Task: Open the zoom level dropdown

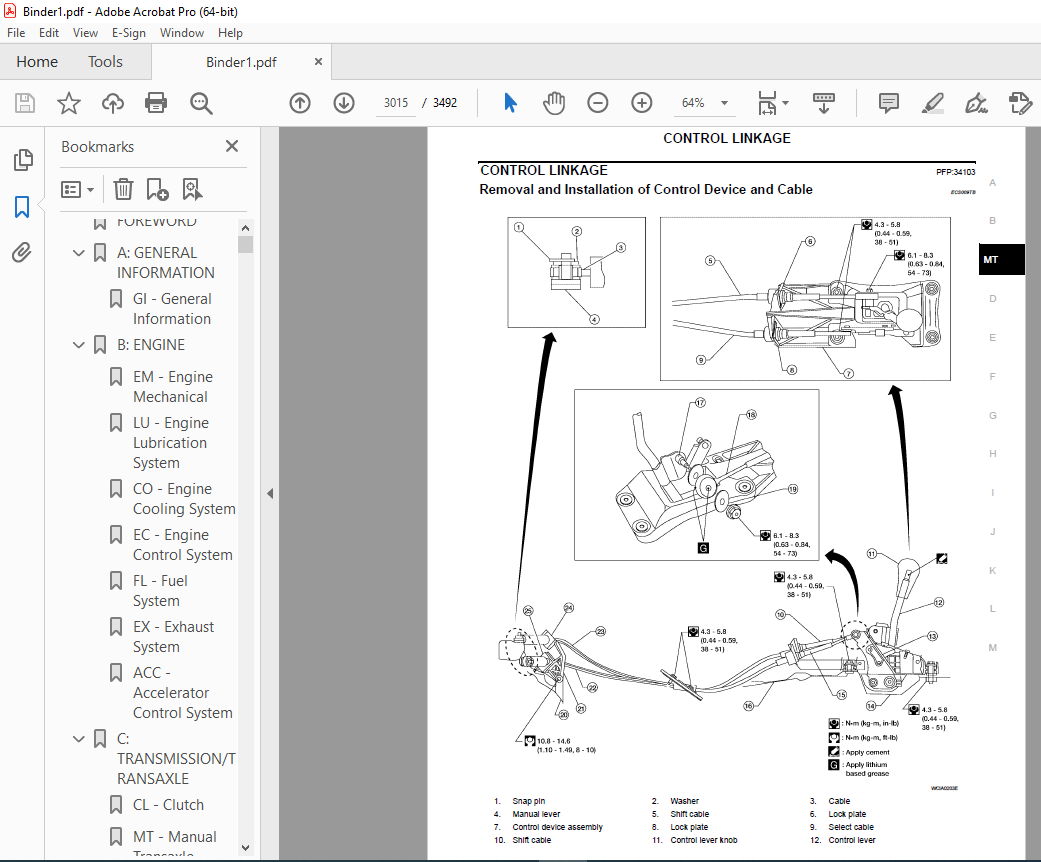Action: pos(724,103)
